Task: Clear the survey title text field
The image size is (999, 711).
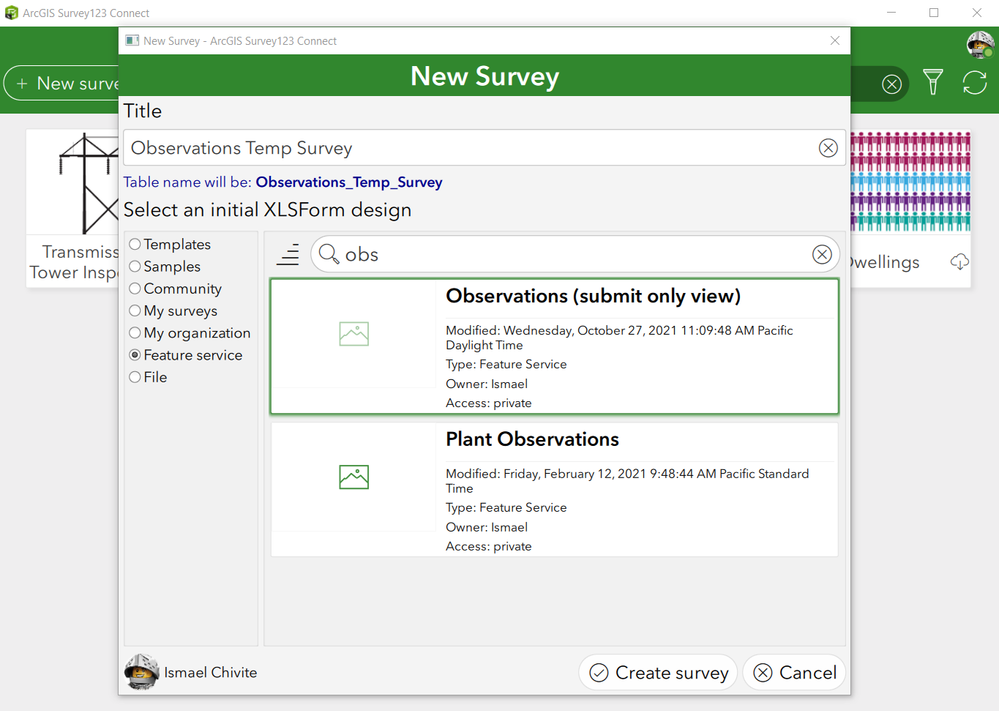Action: coord(828,148)
